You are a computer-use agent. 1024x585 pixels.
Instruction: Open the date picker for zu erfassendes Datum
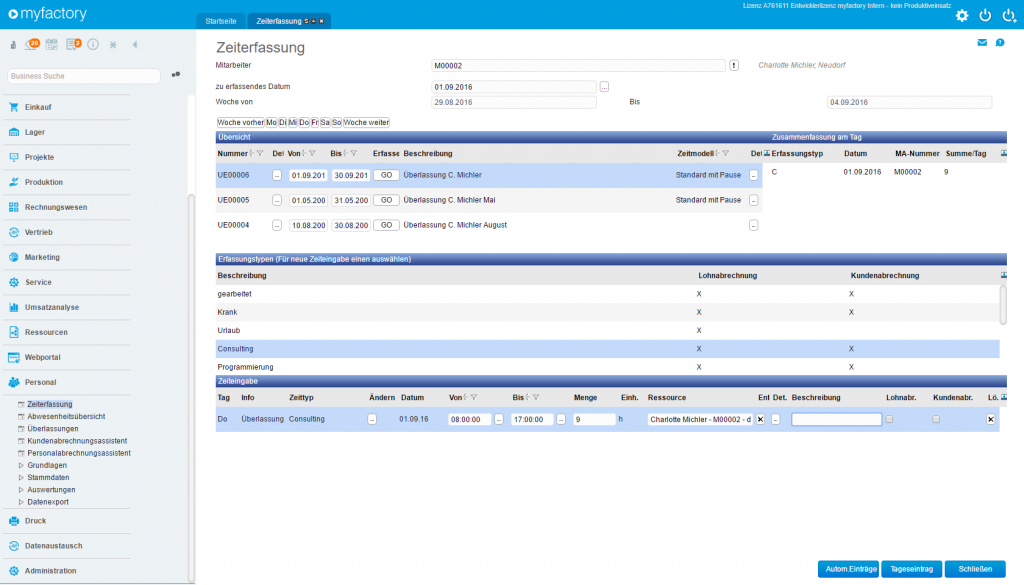604,87
